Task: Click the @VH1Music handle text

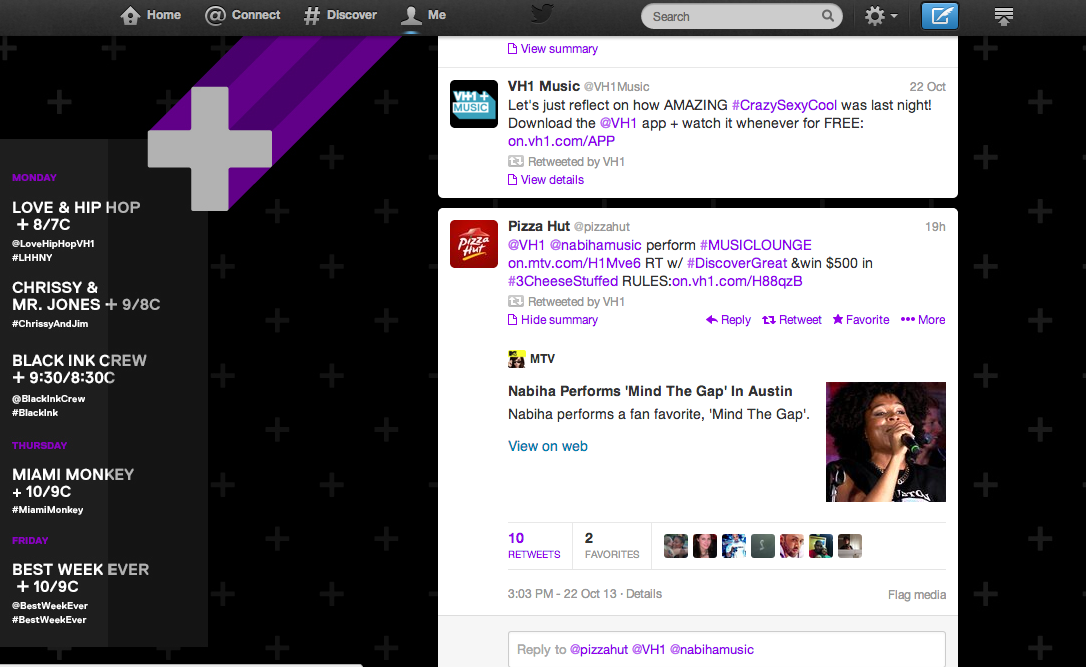Action: [616, 87]
